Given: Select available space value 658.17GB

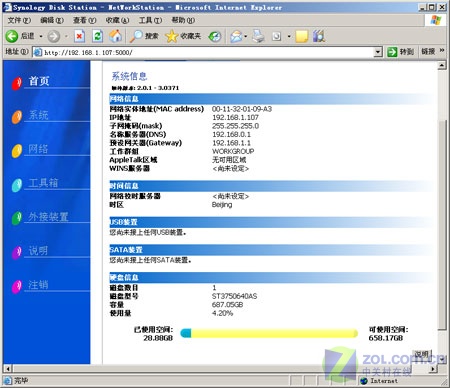Looking at the screenshot, I should (386, 338).
